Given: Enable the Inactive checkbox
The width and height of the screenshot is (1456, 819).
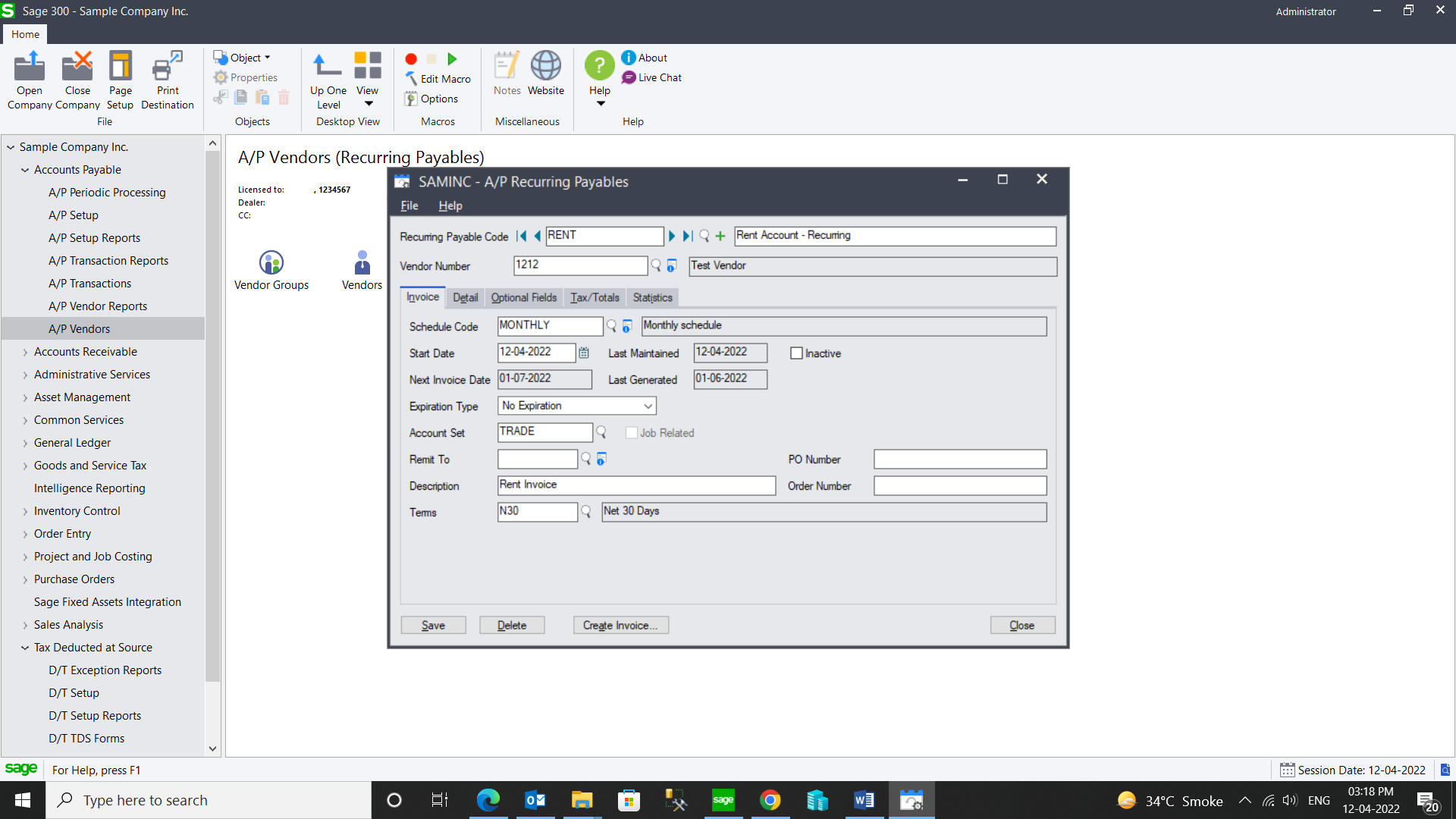Looking at the screenshot, I should coord(796,353).
